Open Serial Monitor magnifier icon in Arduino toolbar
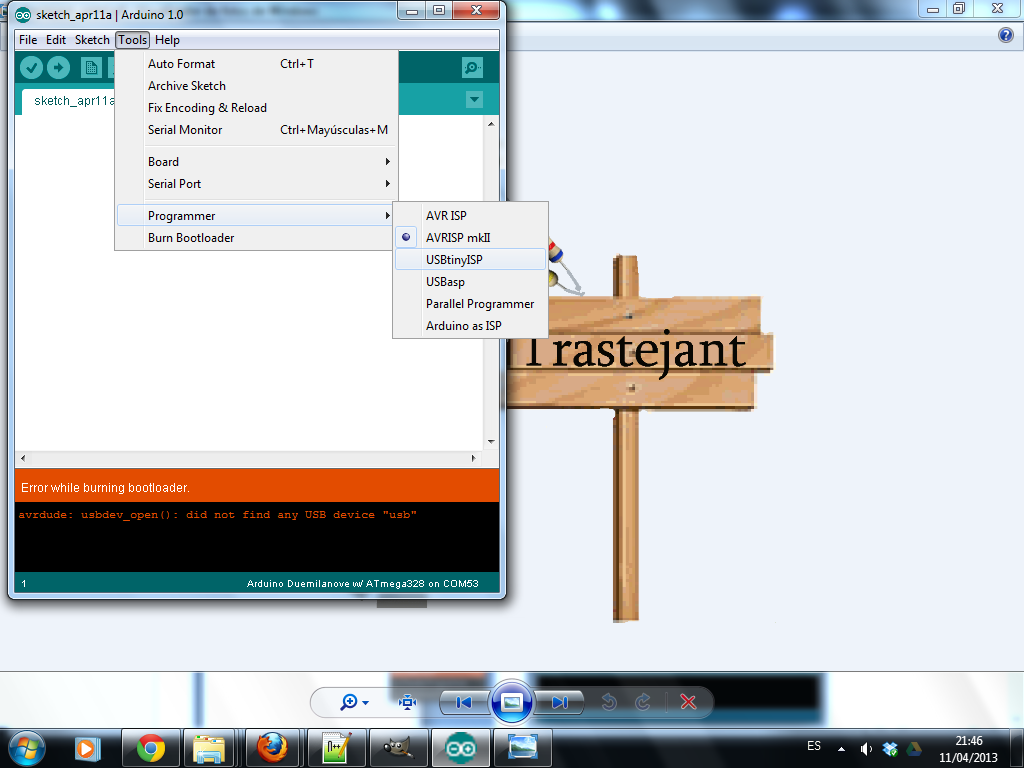The image size is (1024, 768). click(472, 67)
